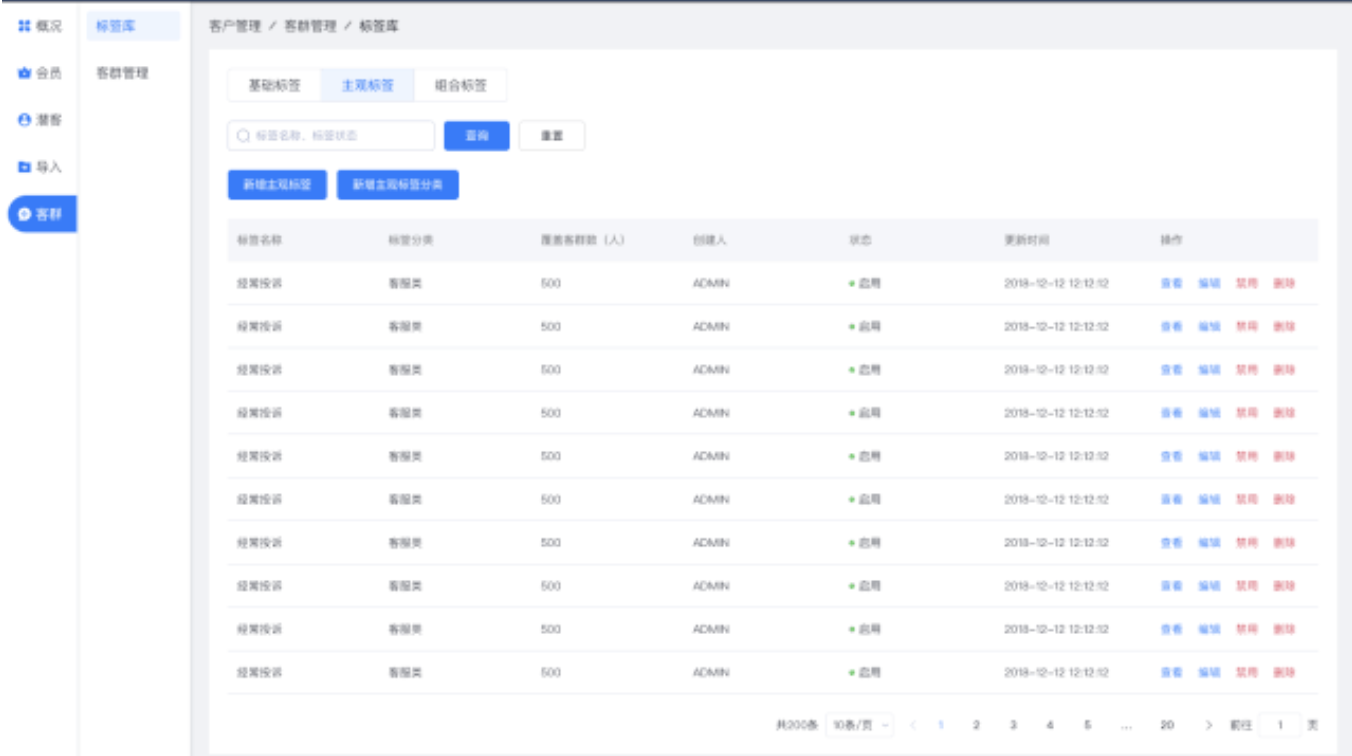This screenshot has height=756, width=1352.
Task: Click the 重置 reset button
Action: 552,136
